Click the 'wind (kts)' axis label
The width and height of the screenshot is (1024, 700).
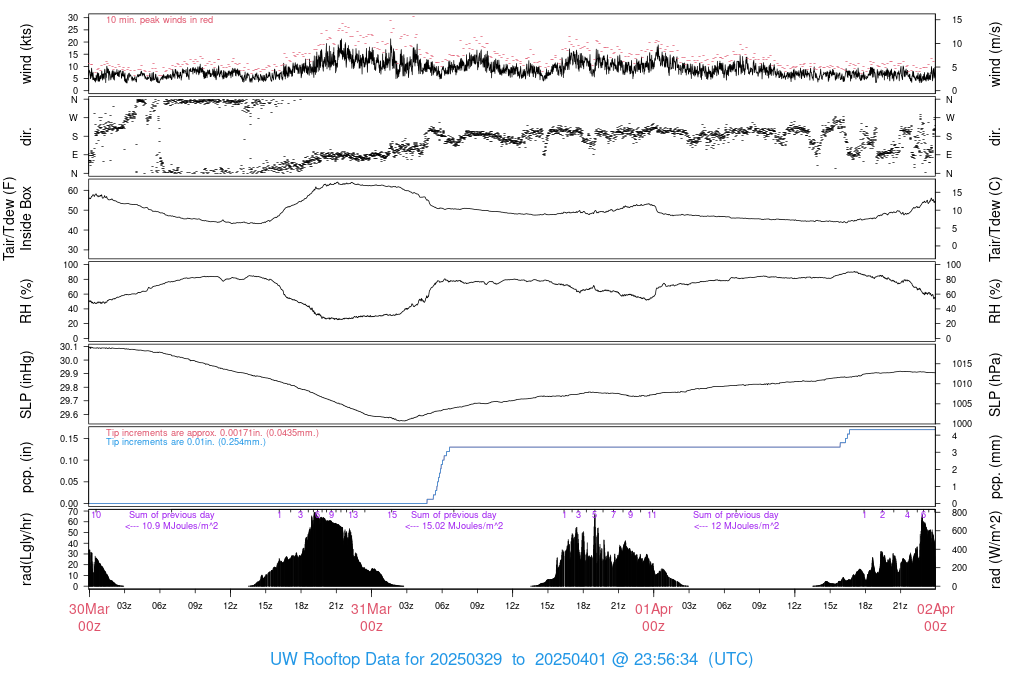pyautogui.click(x=26, y=54)
